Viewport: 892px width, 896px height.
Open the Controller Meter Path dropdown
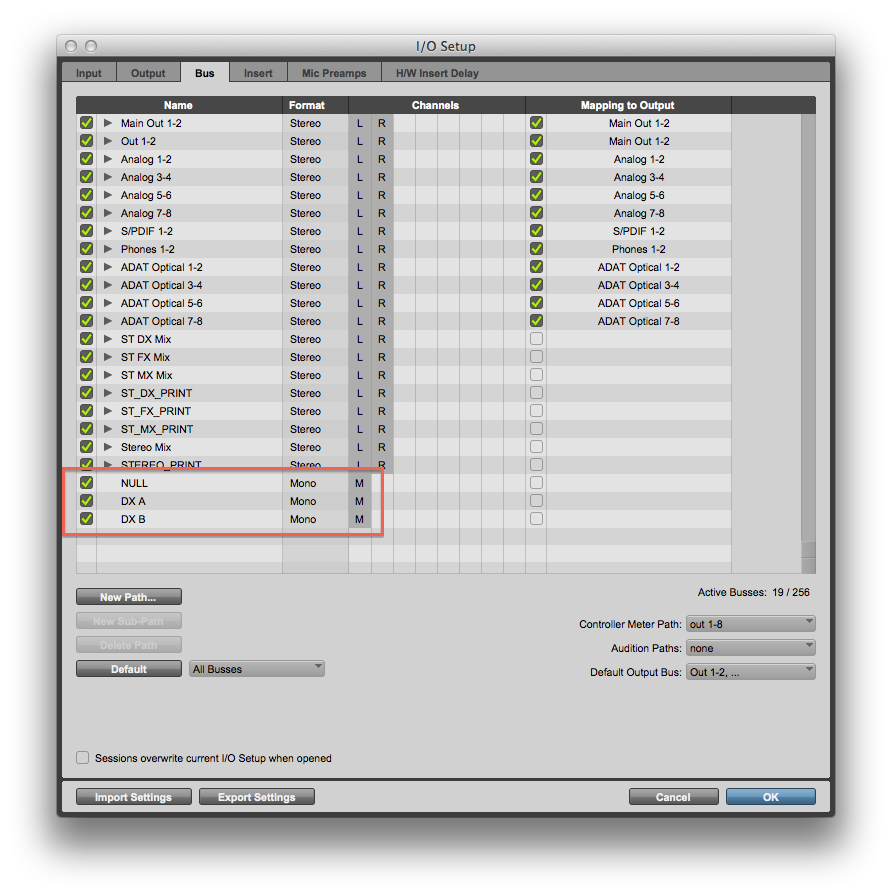(x=750, y=624)
